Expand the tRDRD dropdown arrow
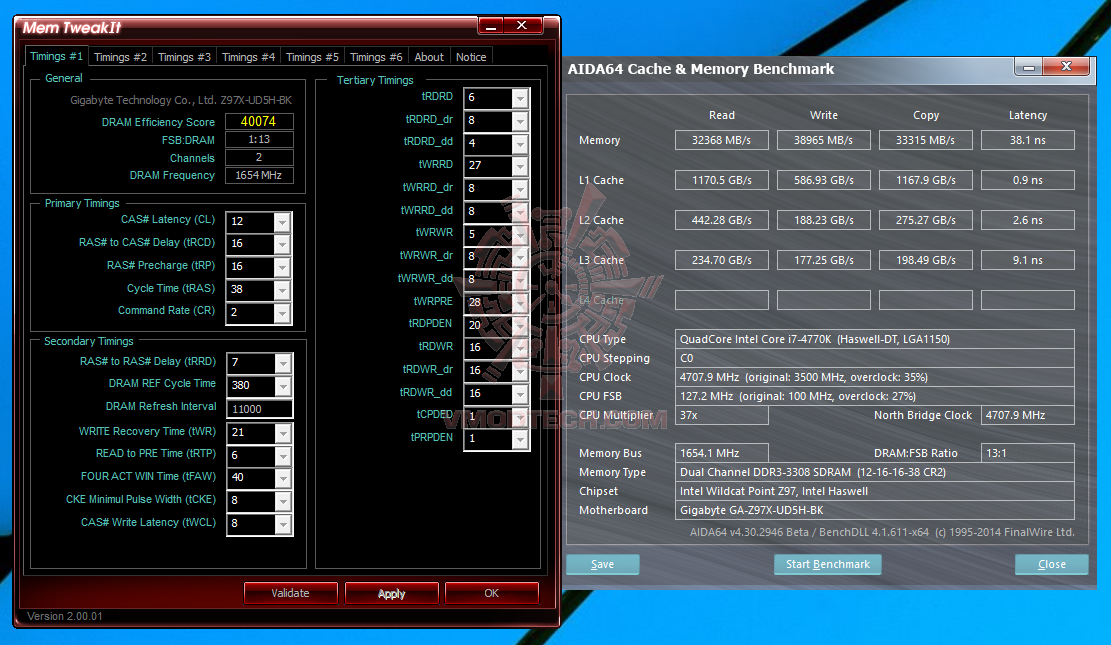Viewport: 1111px width, 645px height. [520, 98]
